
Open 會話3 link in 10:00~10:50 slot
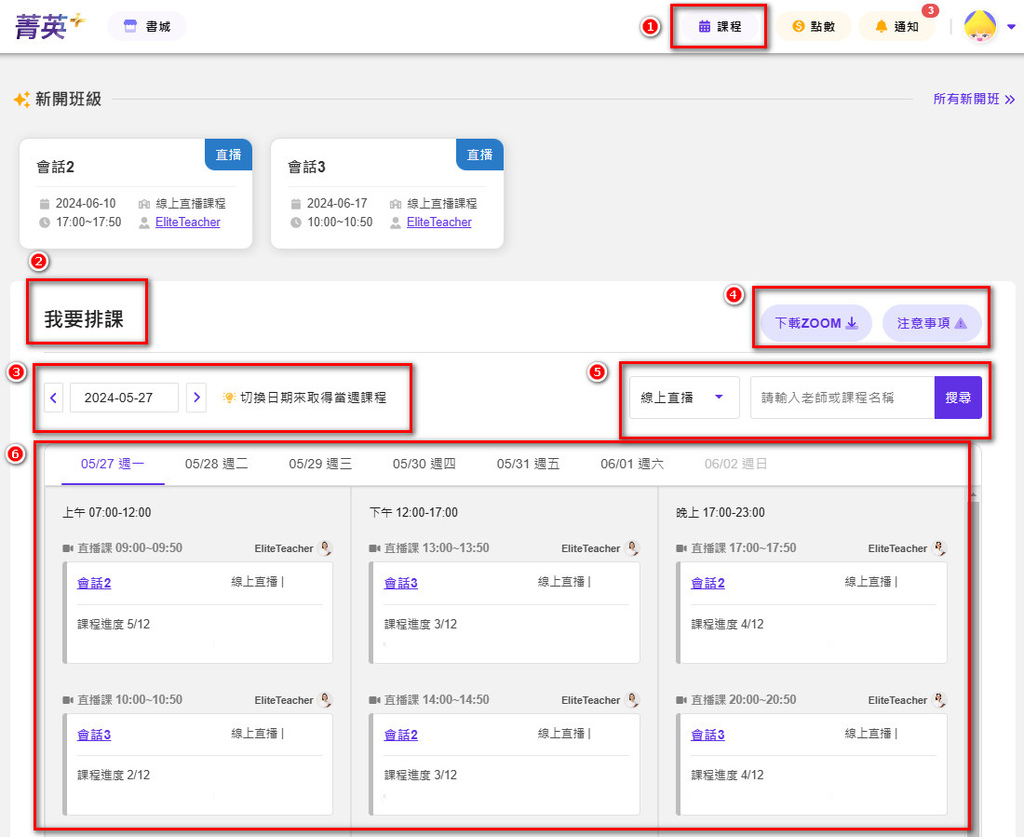pyautogui.click(x=94, y=734)
